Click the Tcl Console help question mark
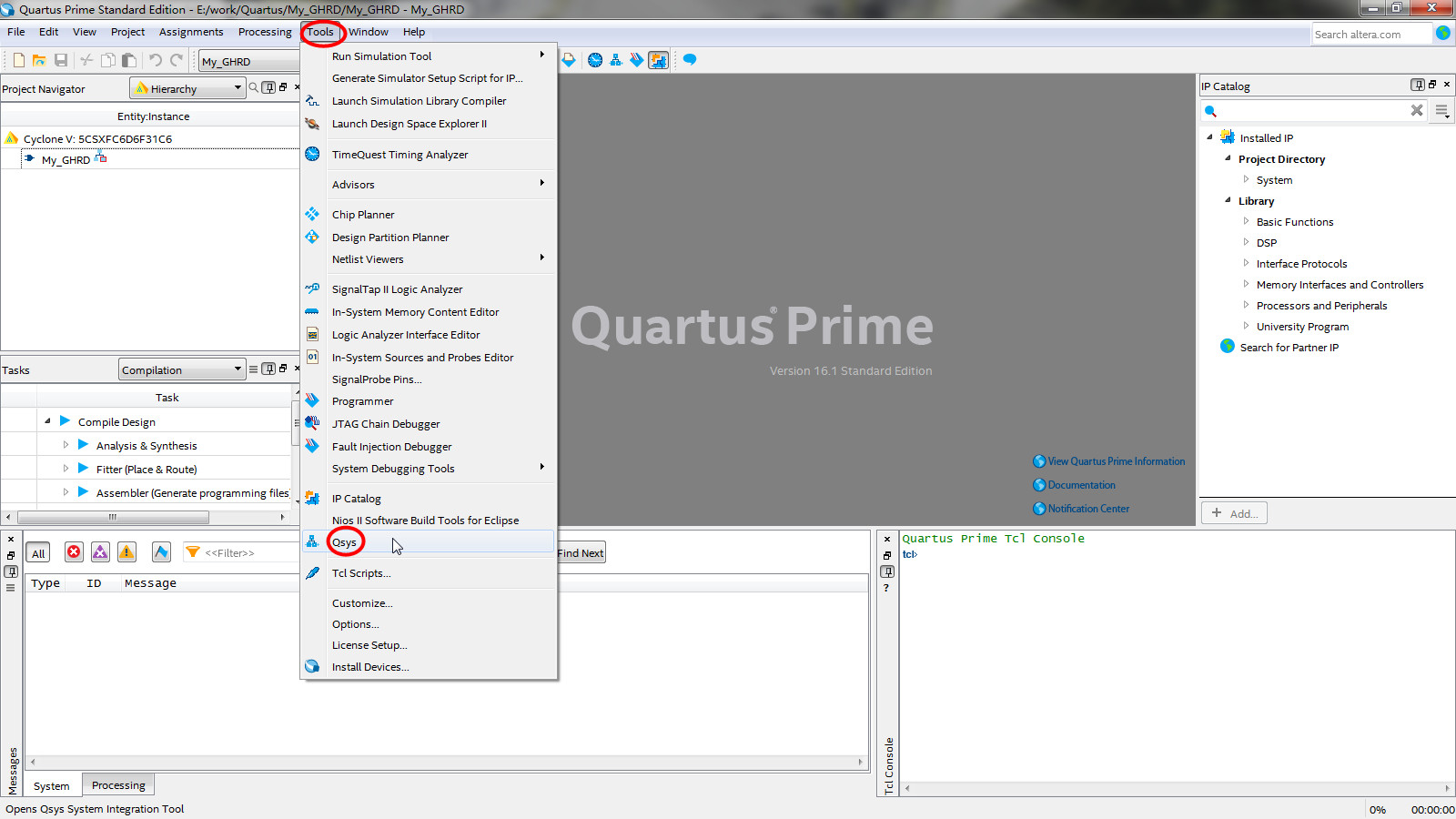The image size is (1456, 819). 886,588
